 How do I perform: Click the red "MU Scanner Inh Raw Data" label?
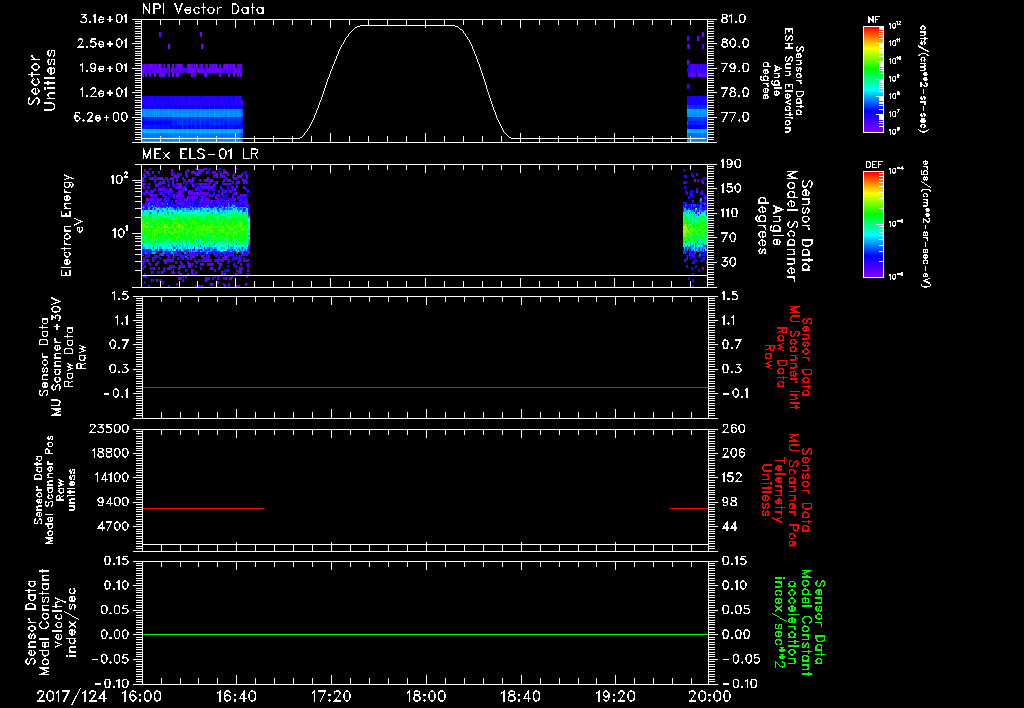[789, 357]
